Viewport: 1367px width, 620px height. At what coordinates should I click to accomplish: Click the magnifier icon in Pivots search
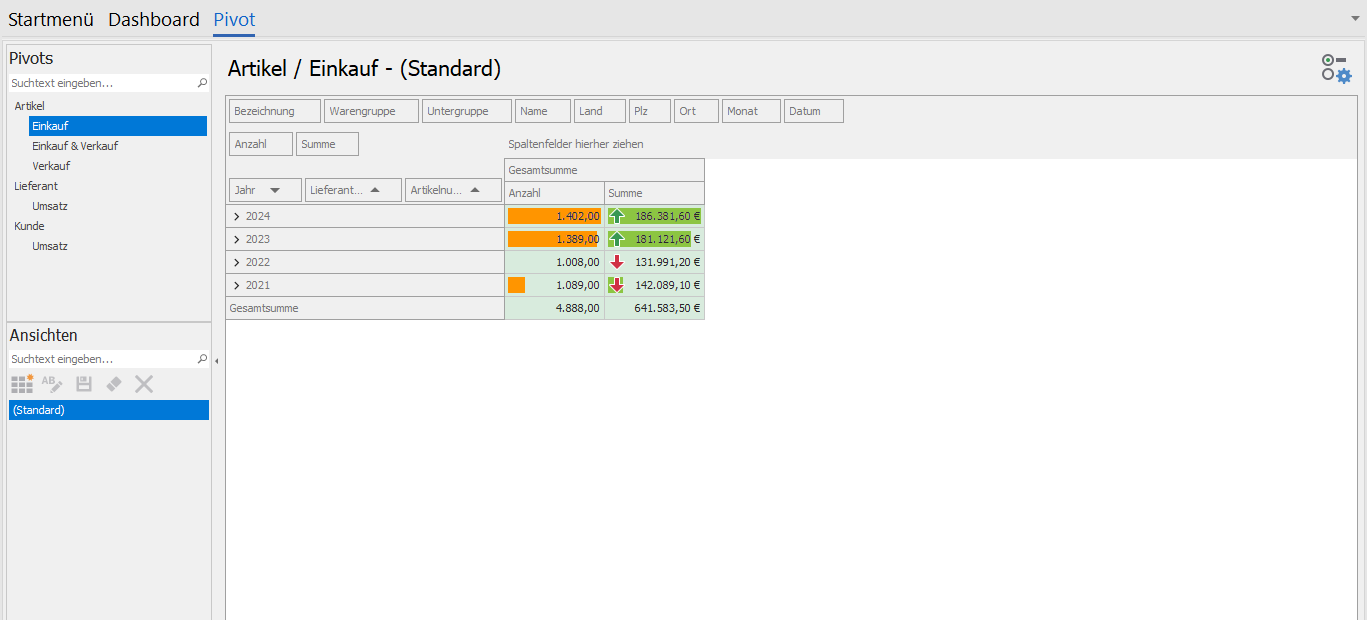(202, 83)
